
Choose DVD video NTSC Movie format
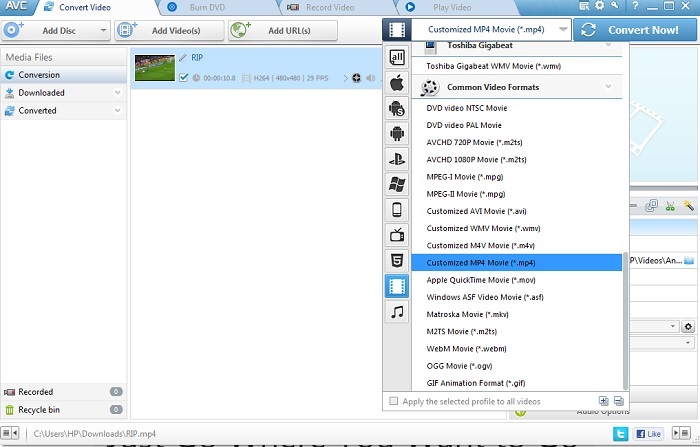pos(517,108)
